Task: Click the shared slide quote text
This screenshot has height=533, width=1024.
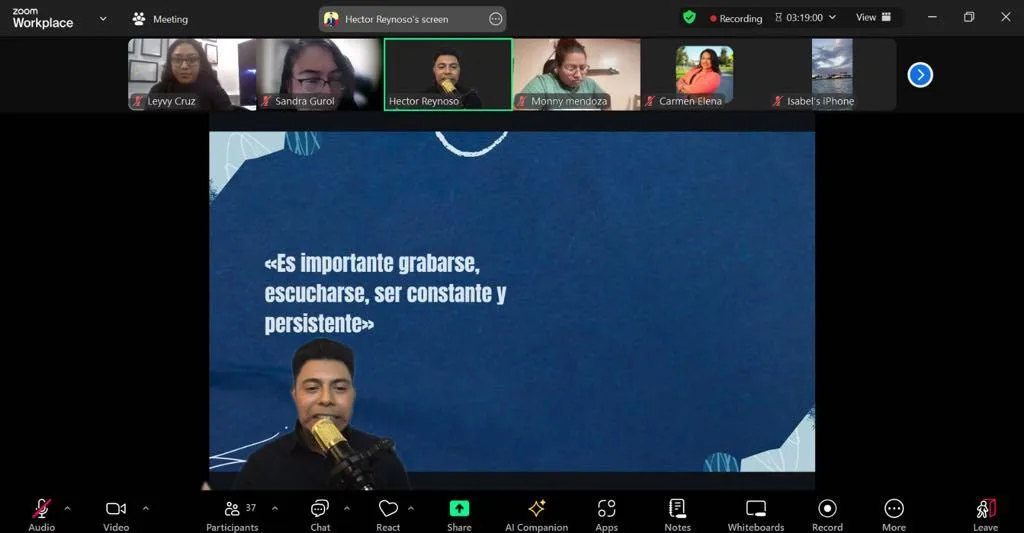Action: point(385,293)
